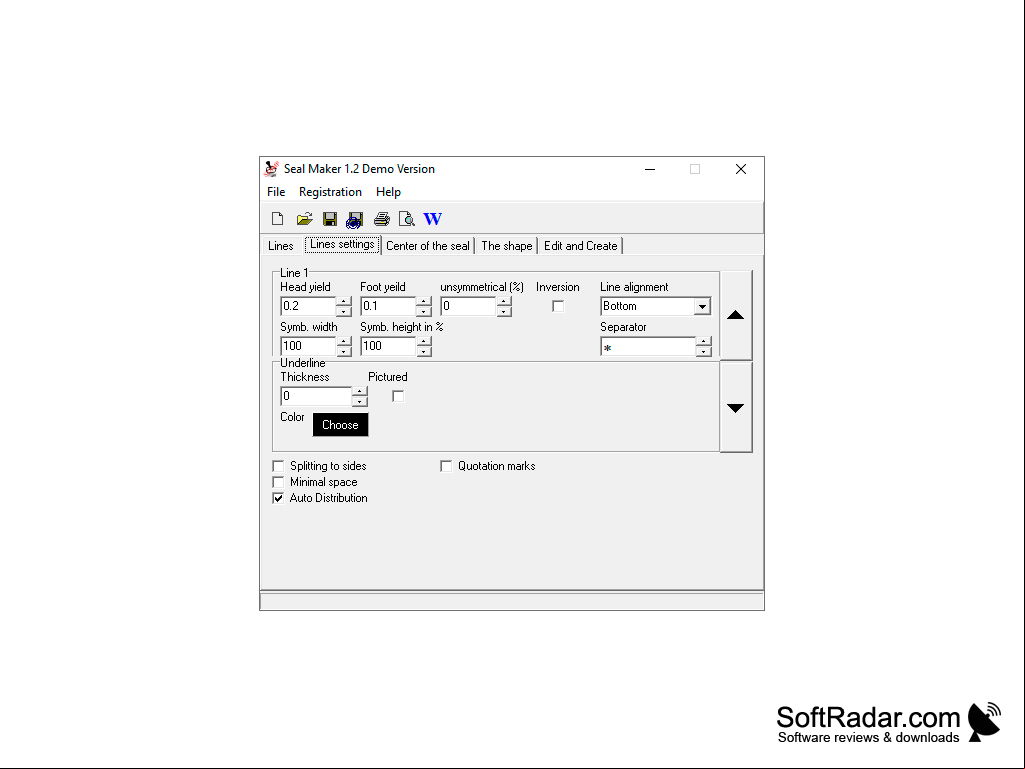Open the Help menu
Screen dimensions: 1025x769
pyautogui.click(x=388, y=192)
